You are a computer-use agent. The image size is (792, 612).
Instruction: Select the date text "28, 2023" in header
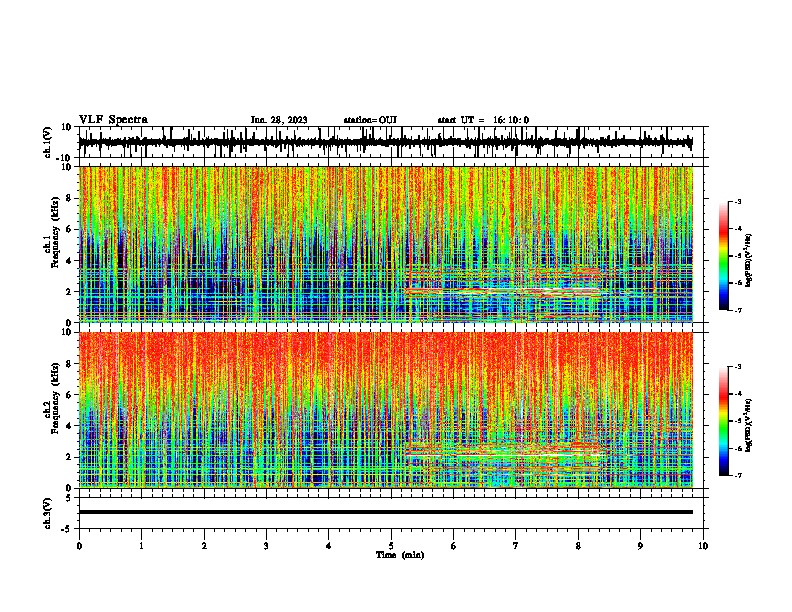click(x=287, y=120)
